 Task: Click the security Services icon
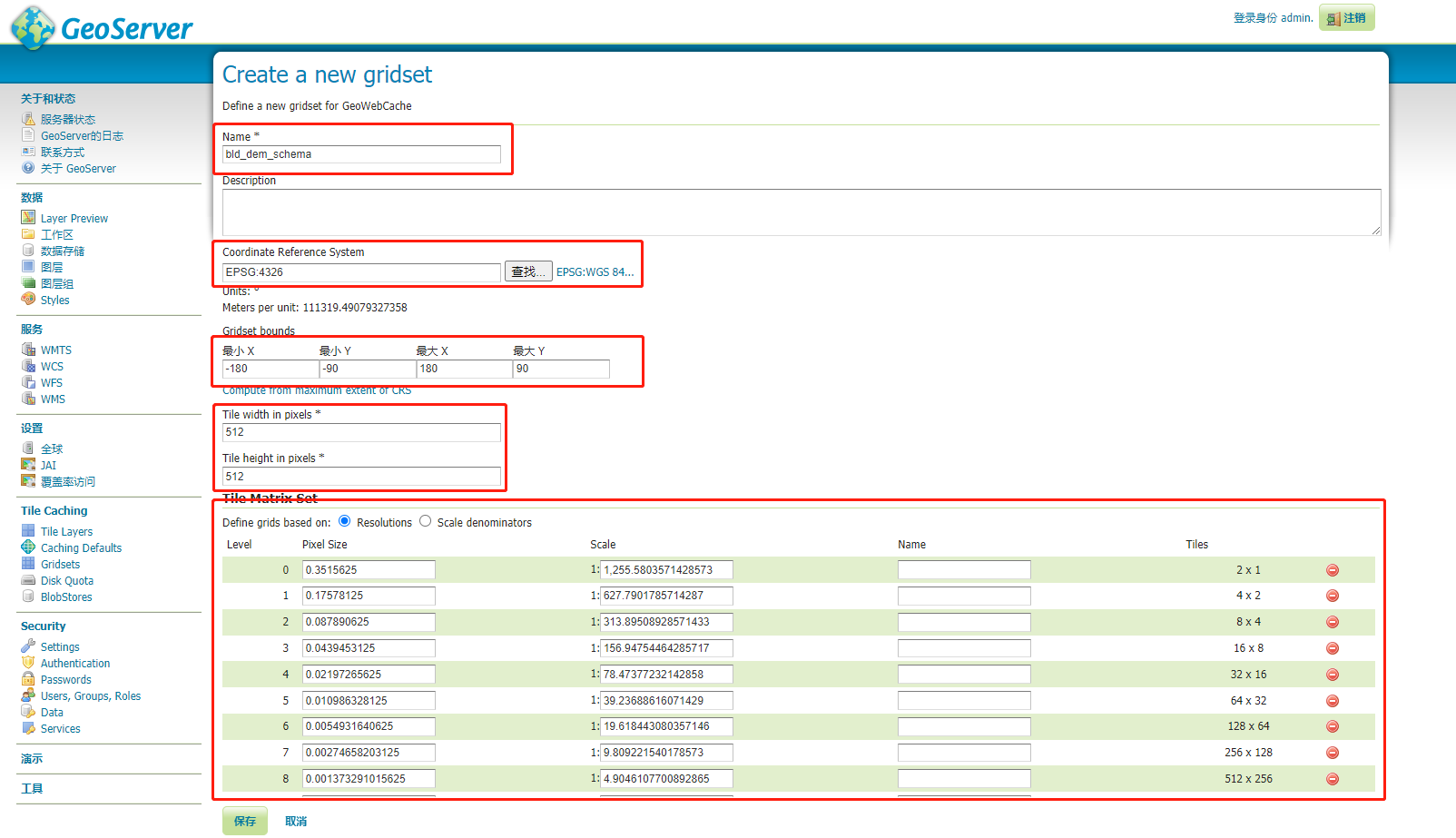28,728
